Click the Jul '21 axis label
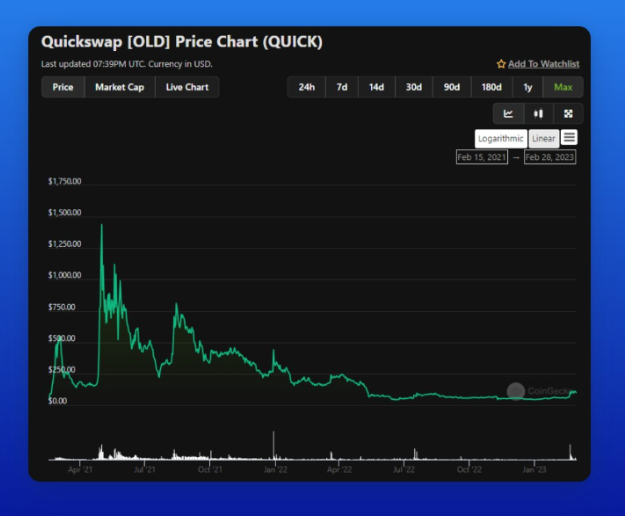 point(145,470)
